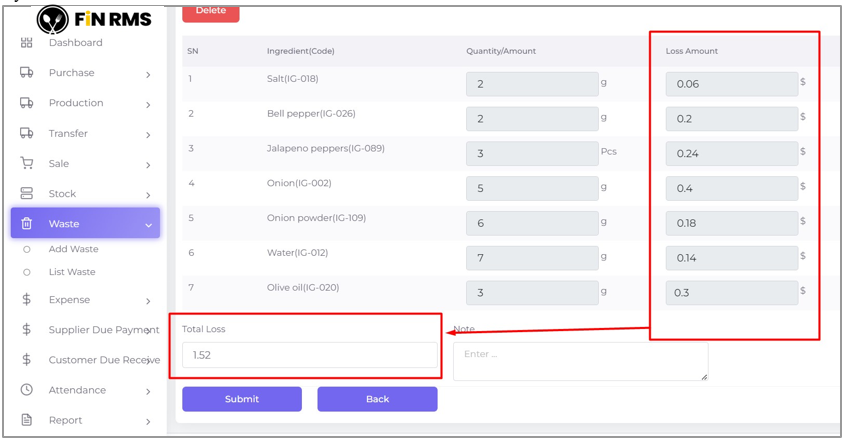Click the Total Loss field
The image size is (848, 443).
pos(309,355)
